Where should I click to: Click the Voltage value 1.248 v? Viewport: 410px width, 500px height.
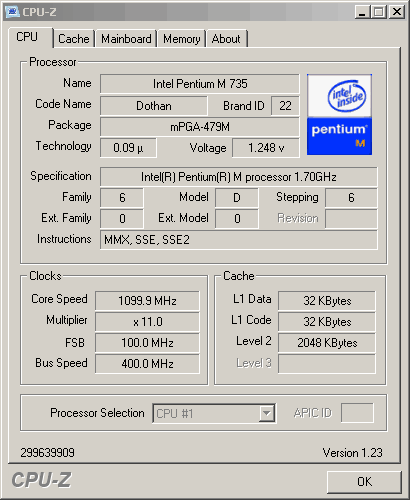click(x=266, y=148)
